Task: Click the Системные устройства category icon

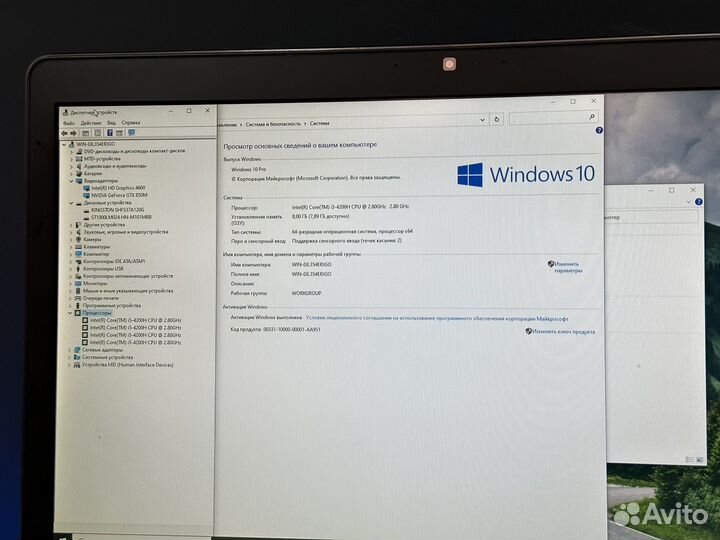Action: (x=77, y=357)
